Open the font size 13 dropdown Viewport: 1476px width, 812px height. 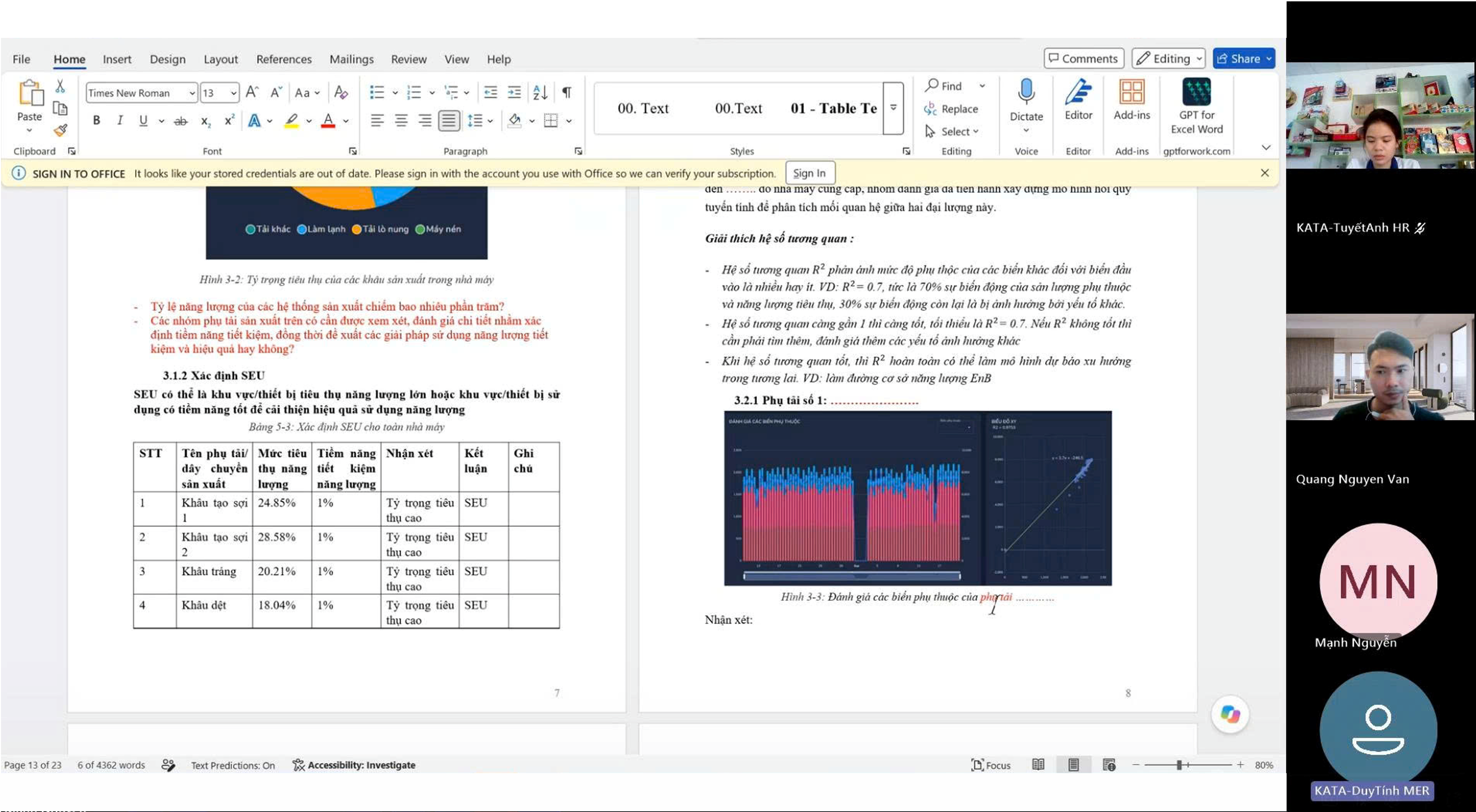pyautogui.click(x=233, y=93)
